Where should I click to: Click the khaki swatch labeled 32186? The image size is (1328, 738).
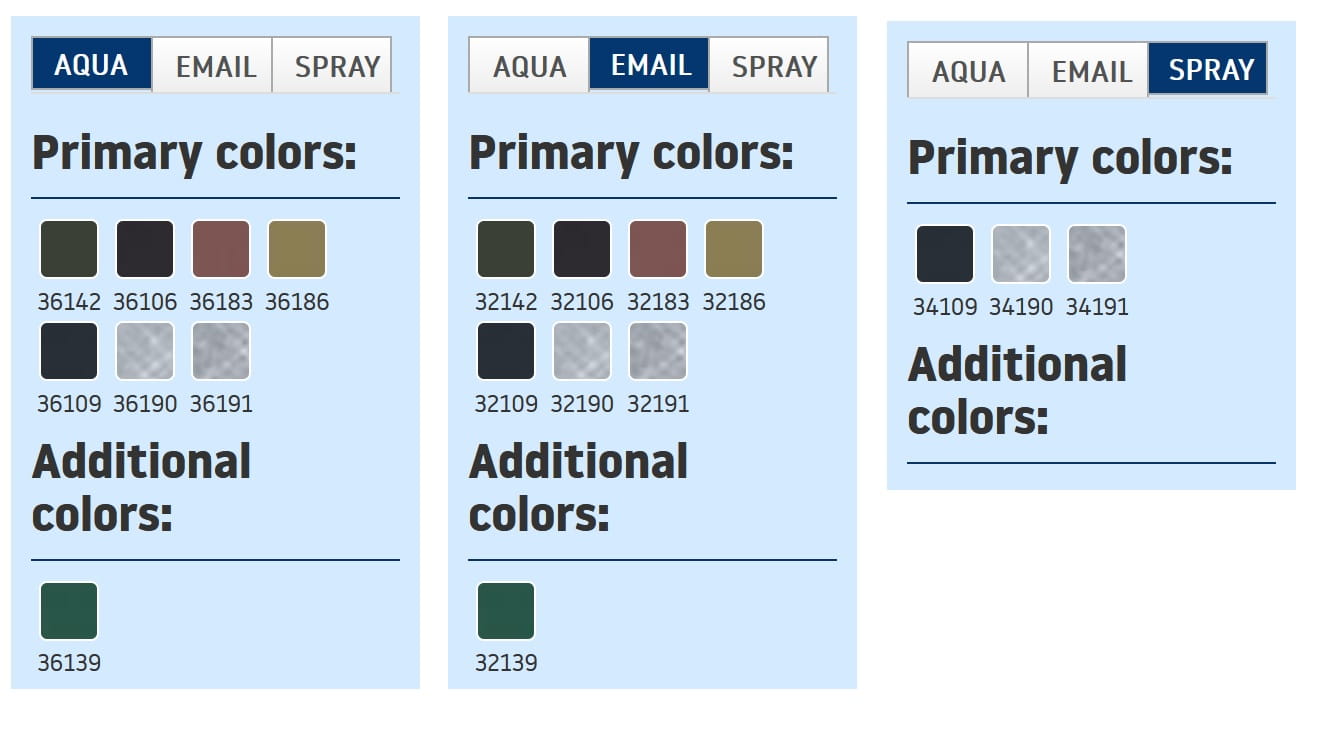tap(734, 249)
